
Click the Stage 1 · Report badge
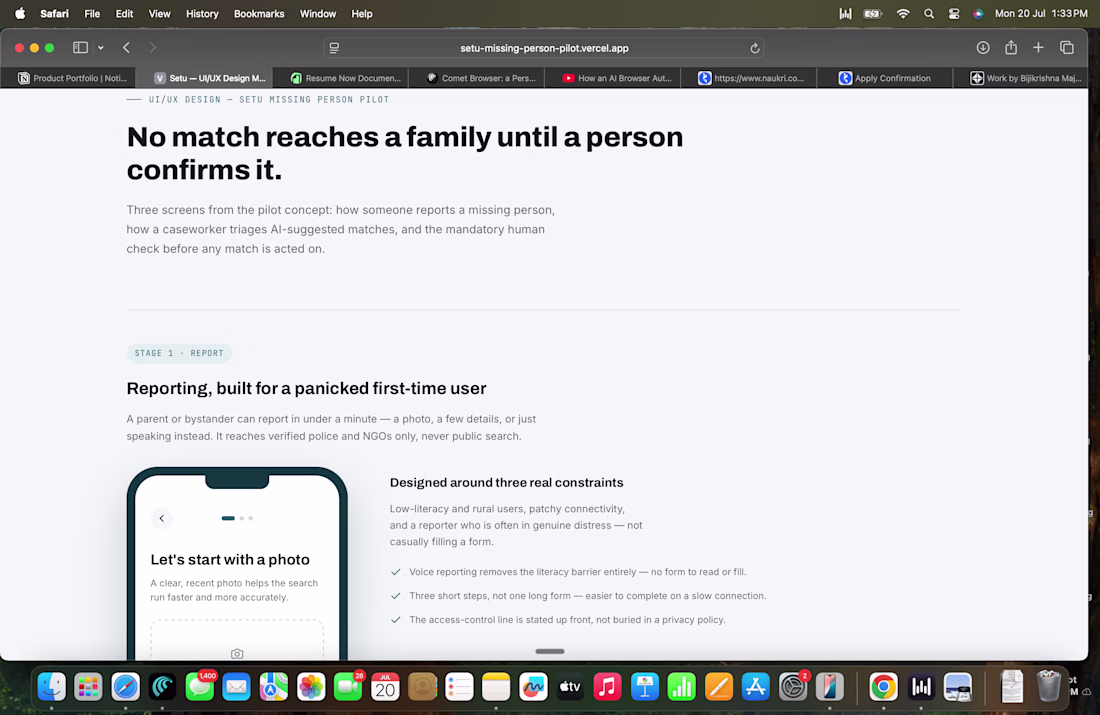179,353
